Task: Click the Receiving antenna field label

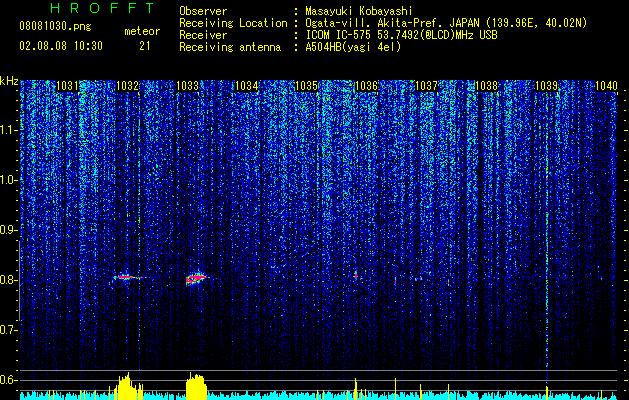Action: pyautogui.click(x=230, y=47)
